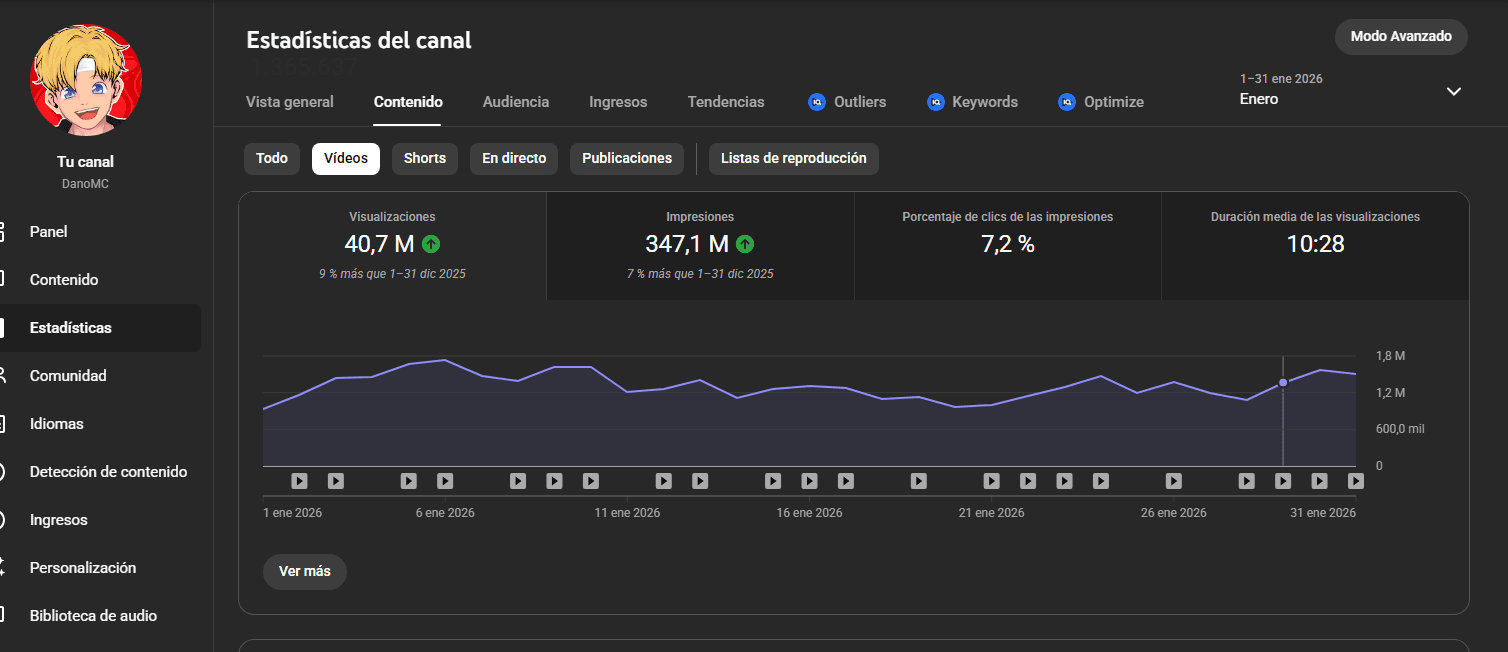Select the Todo content filter chip
Screen dimensions: 1508x652
(271, 159)
